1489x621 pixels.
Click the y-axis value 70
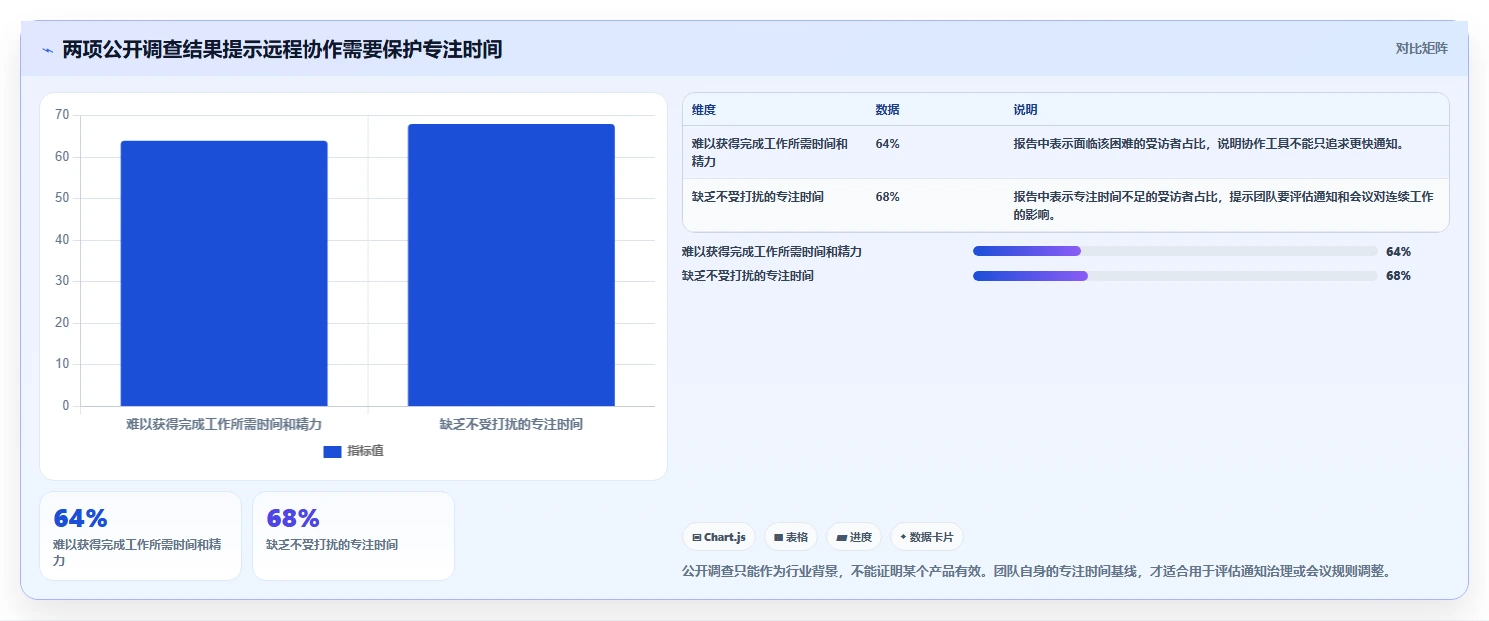tap(62, 115)
